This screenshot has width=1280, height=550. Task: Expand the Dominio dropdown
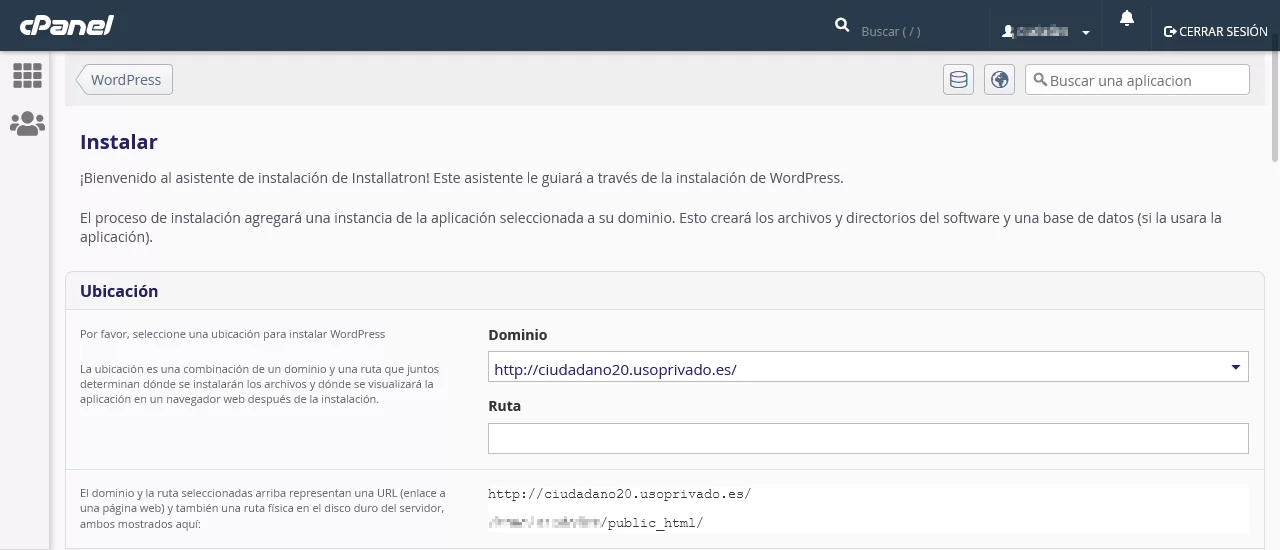click(x=868, y=369)
